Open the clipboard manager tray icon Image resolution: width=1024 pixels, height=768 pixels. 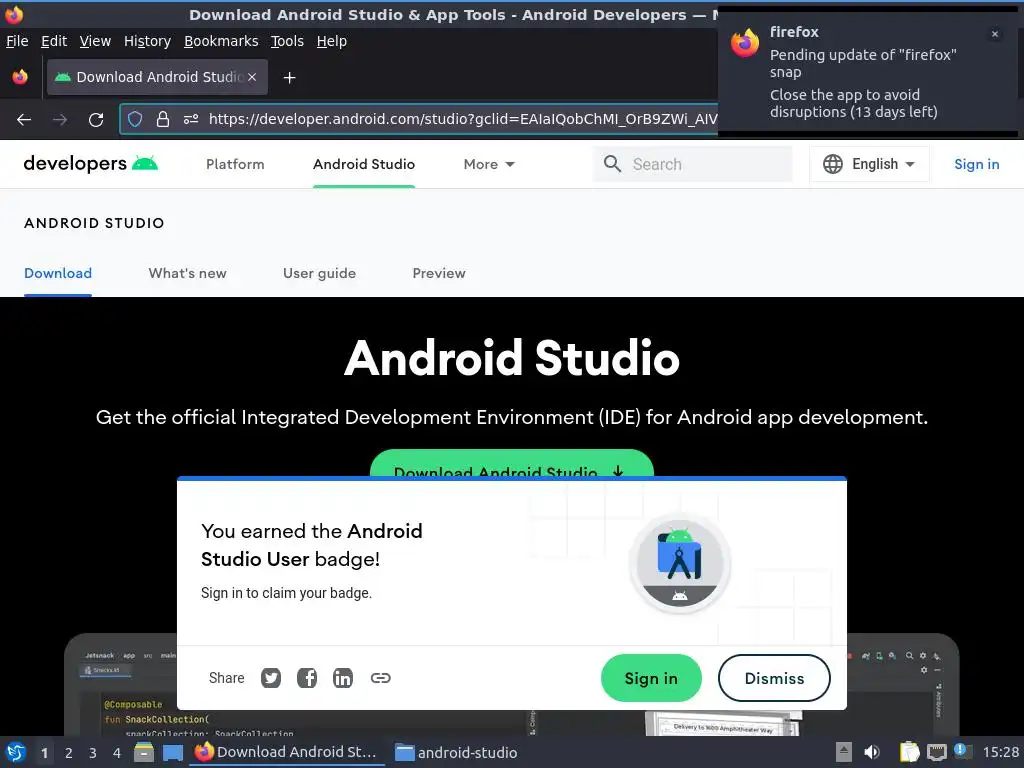[909, 752]
